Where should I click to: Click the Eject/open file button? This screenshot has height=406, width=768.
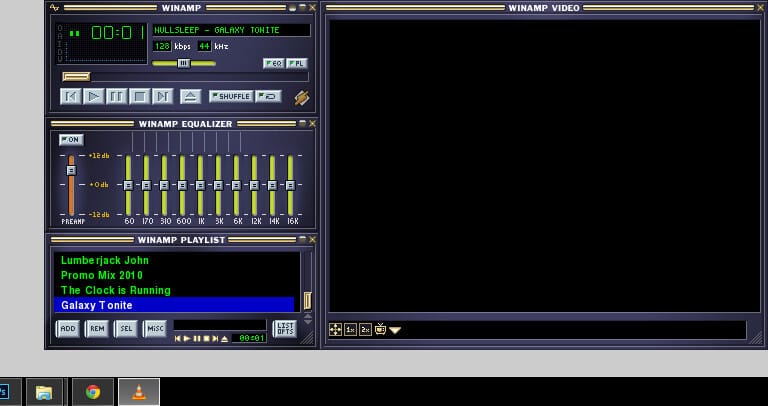tap(190, 97)
